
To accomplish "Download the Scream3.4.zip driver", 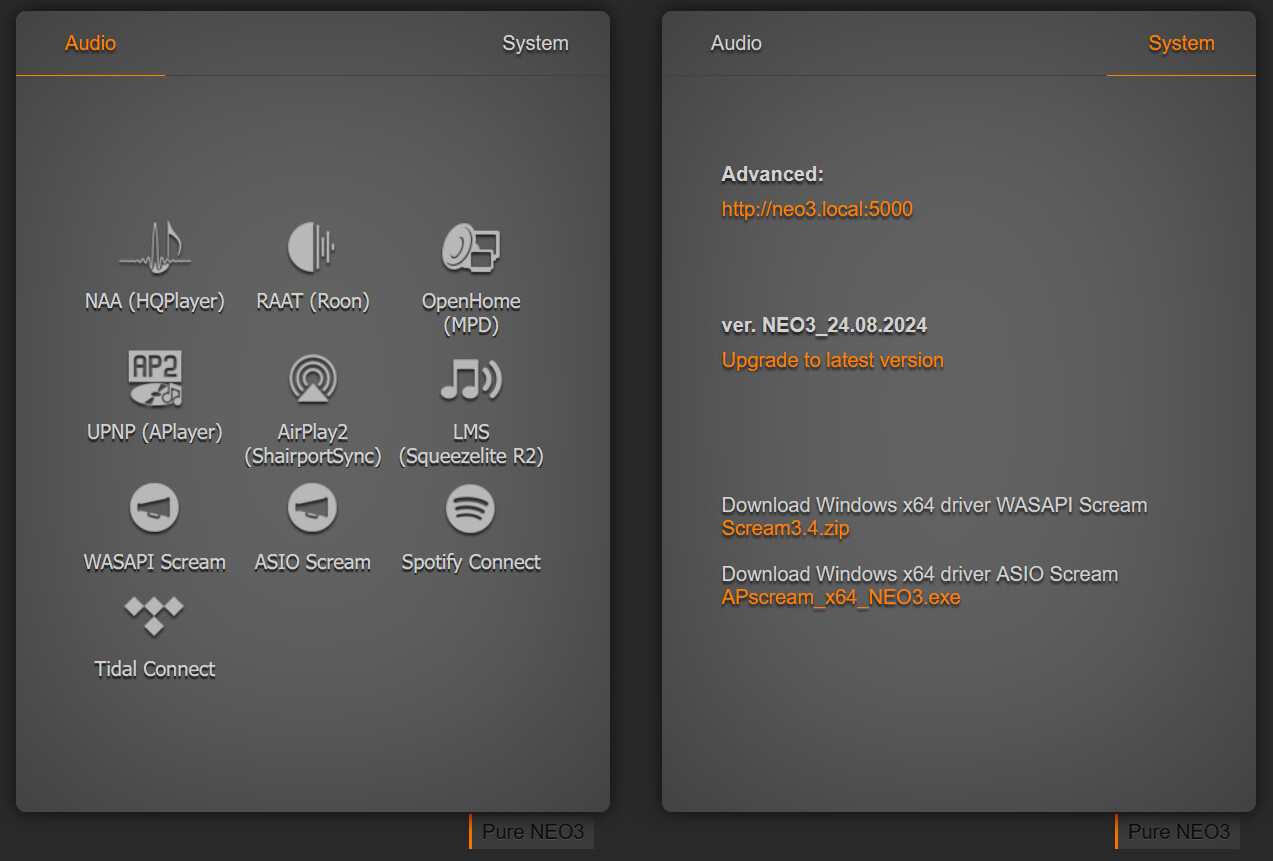I will point(785,529).
